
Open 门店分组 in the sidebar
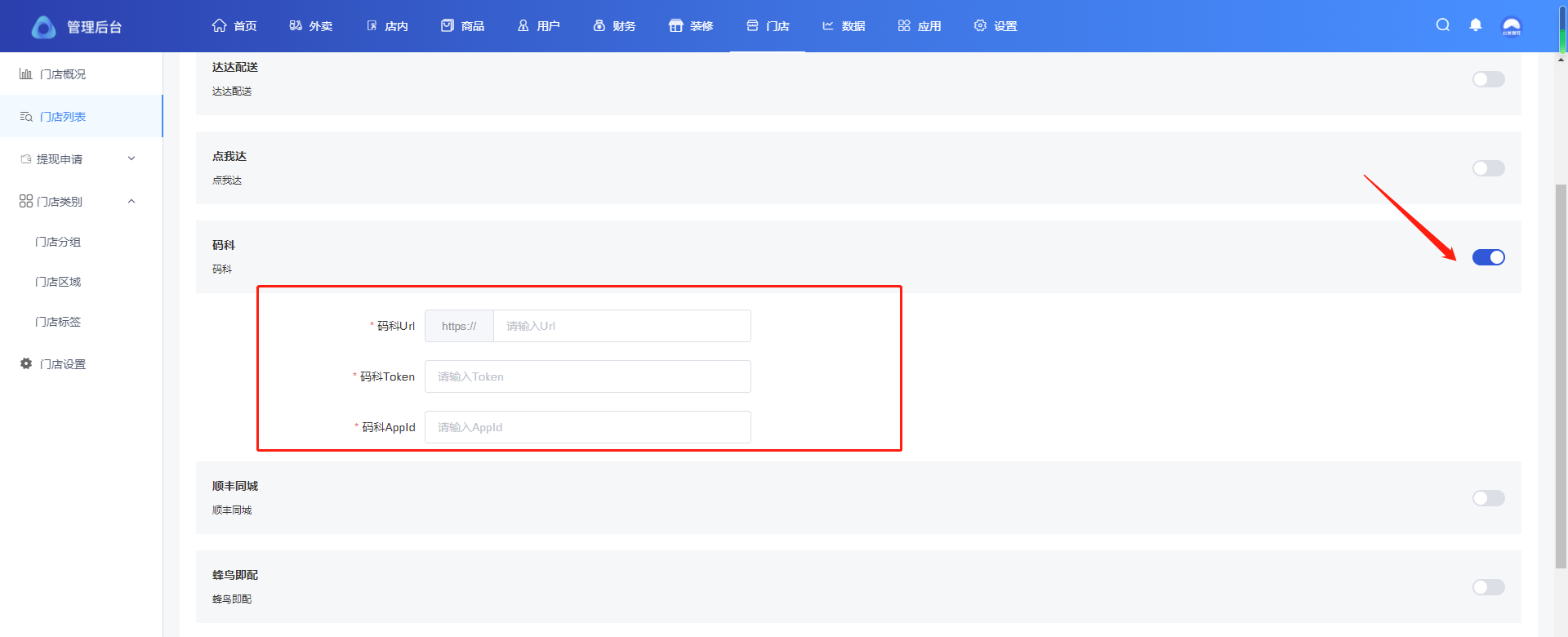[58, 242]
